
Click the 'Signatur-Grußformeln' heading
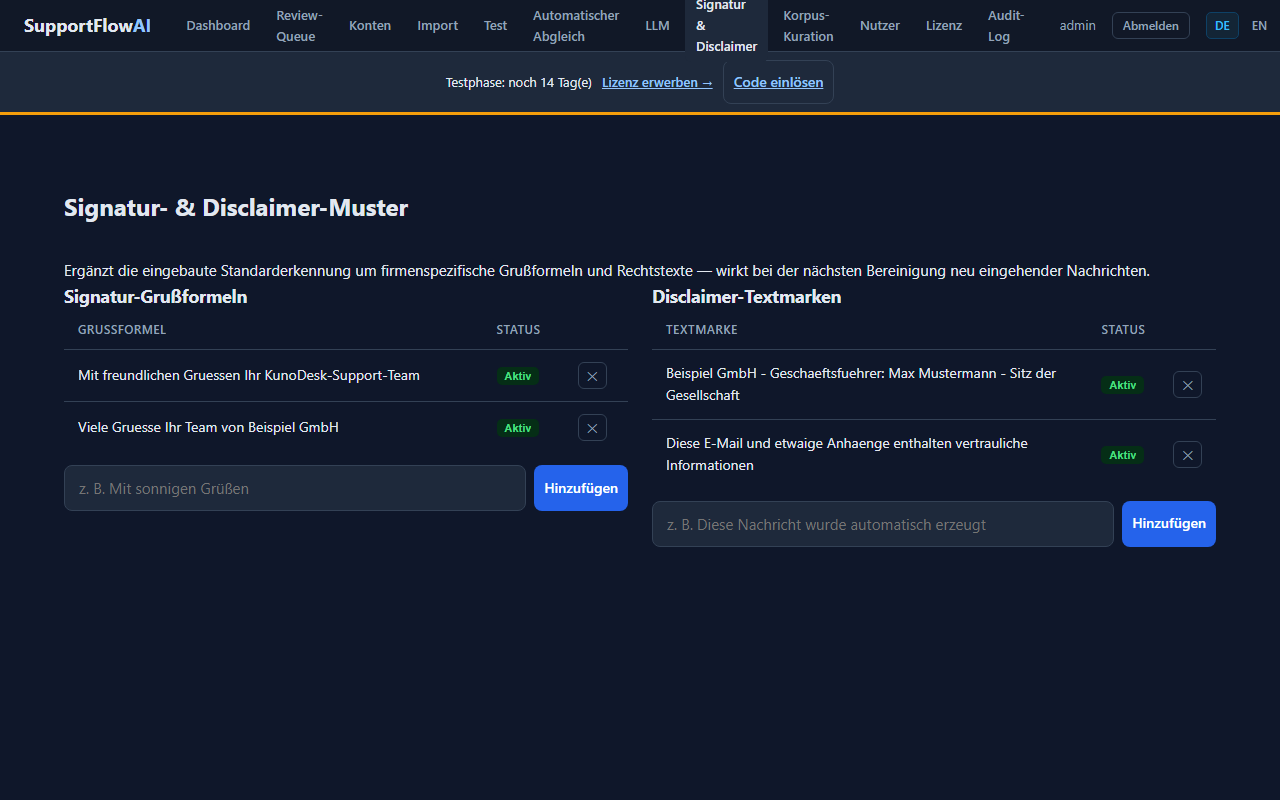coord(156,297)
